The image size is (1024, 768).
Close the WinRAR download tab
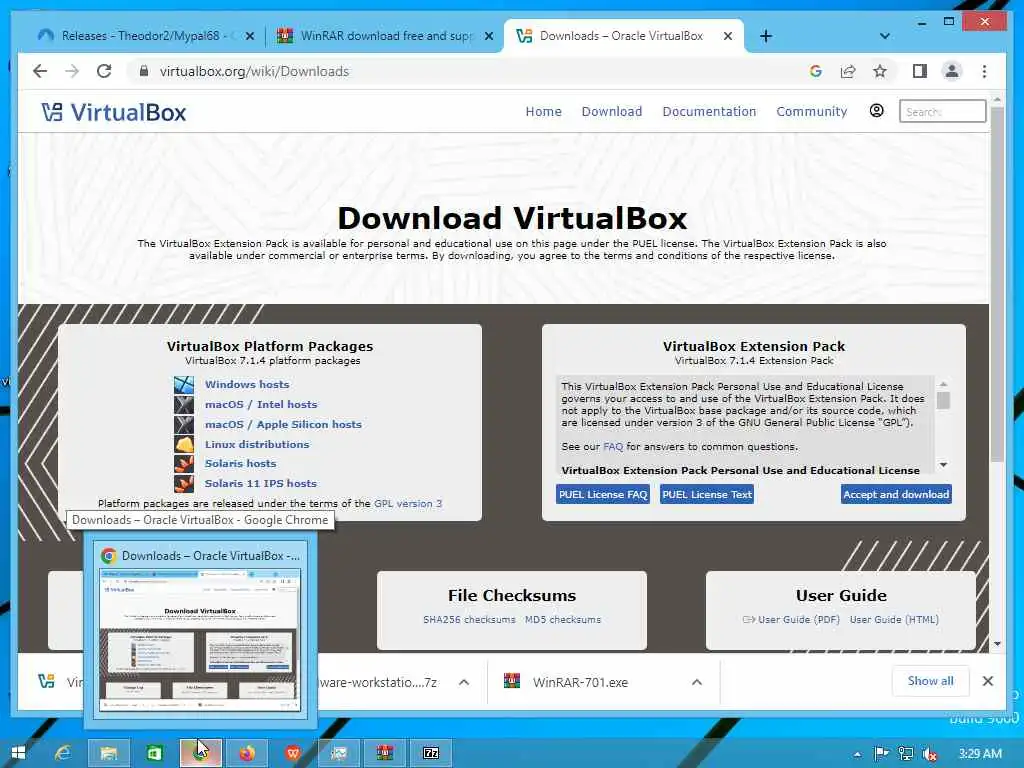(488, 36)
